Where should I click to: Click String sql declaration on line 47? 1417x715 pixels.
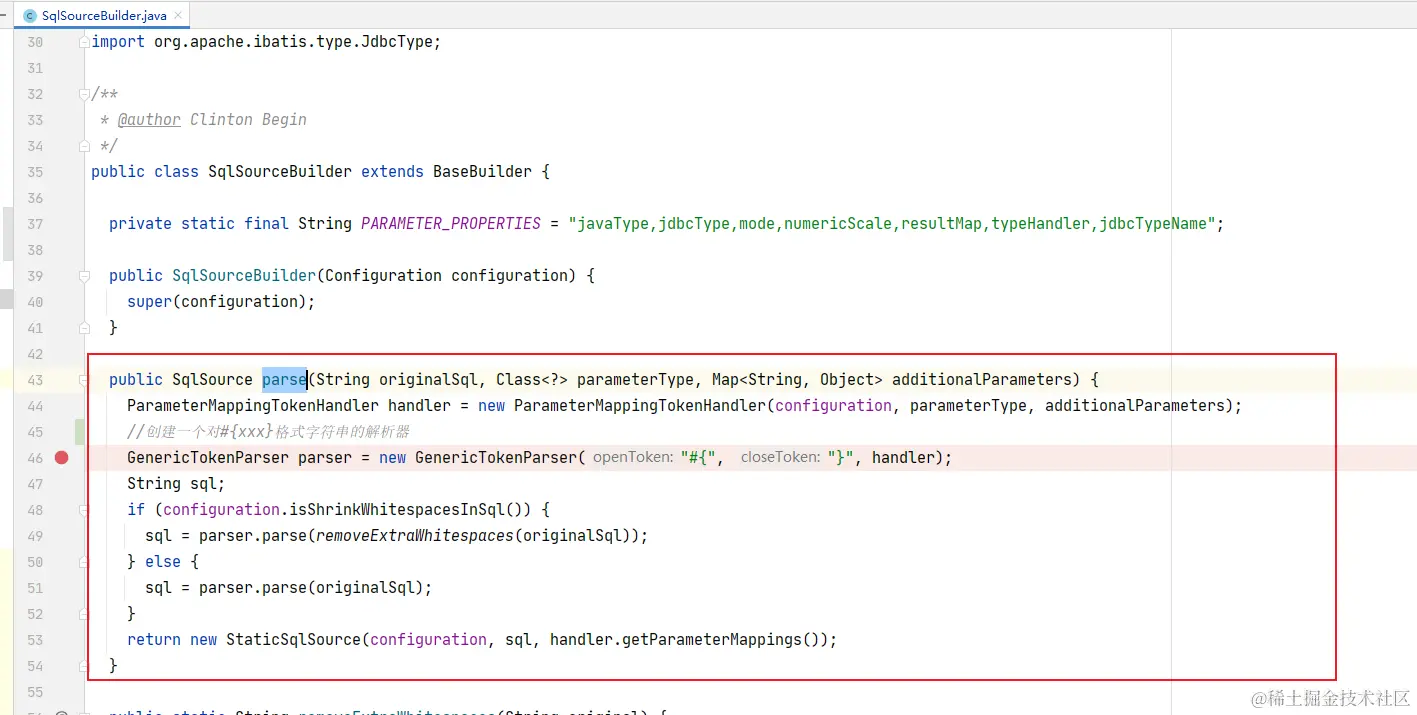(176, 483)
